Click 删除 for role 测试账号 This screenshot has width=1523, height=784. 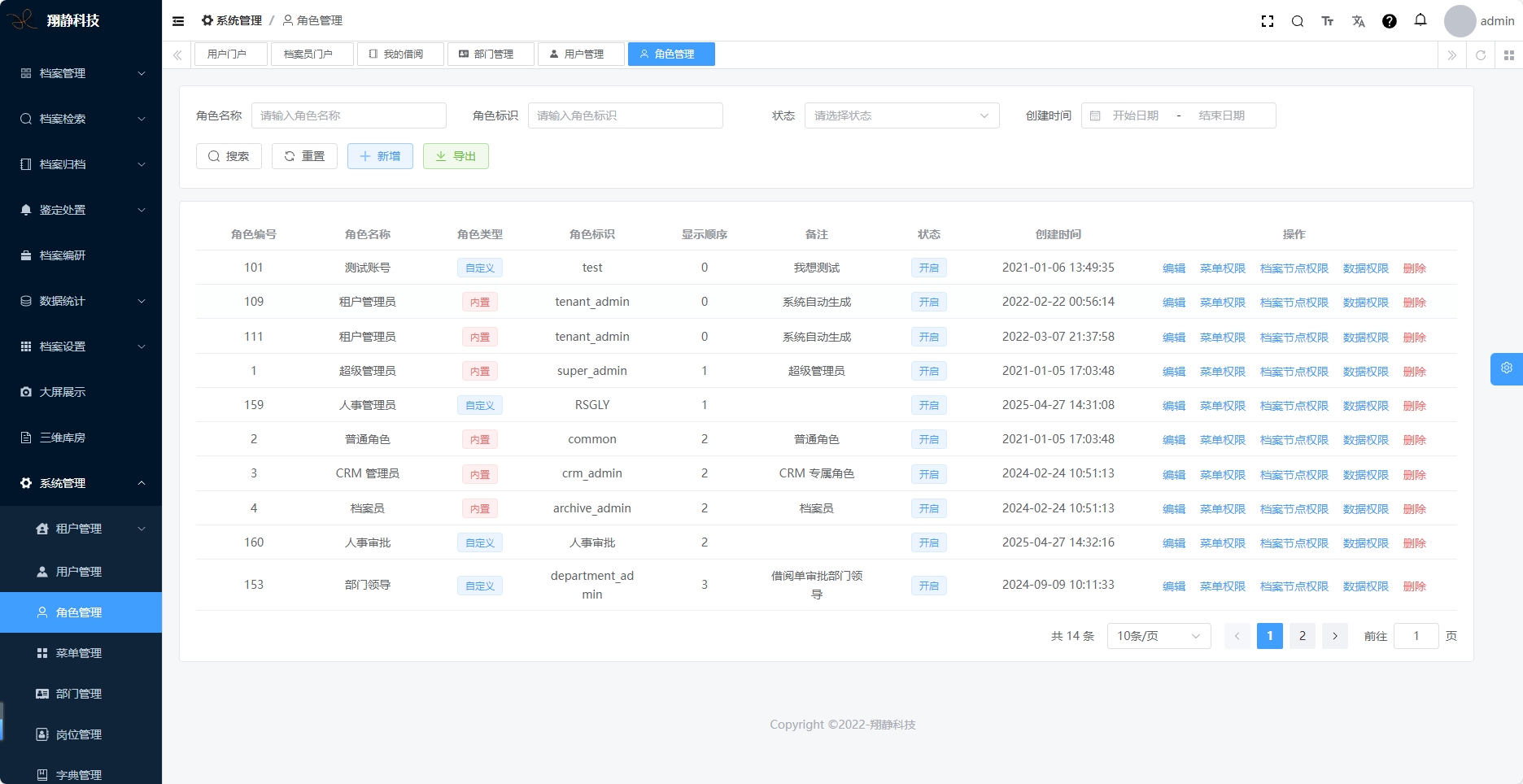click(x=1414, y=268)
